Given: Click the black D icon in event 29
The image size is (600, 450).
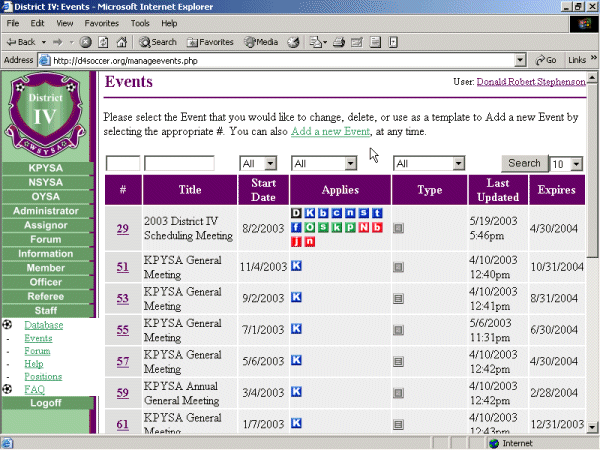Looking at the screenshot, I should [296, 213].
